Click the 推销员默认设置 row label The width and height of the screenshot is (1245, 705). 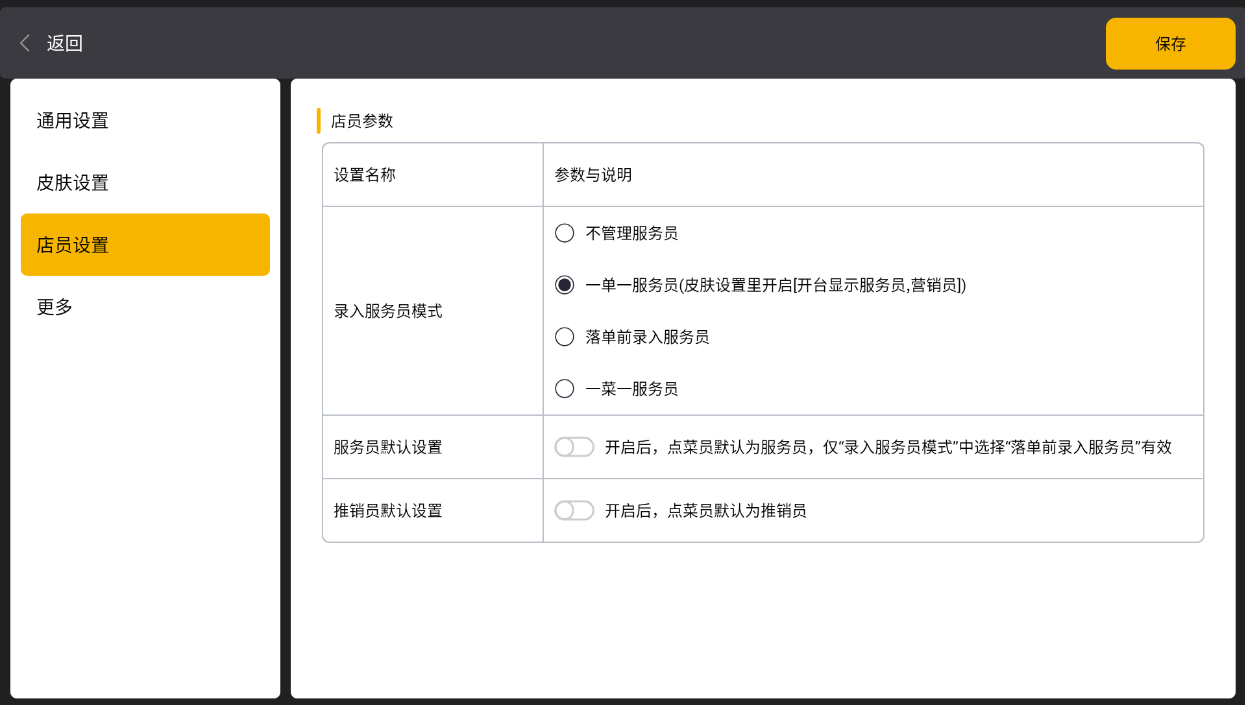point(388,511)
